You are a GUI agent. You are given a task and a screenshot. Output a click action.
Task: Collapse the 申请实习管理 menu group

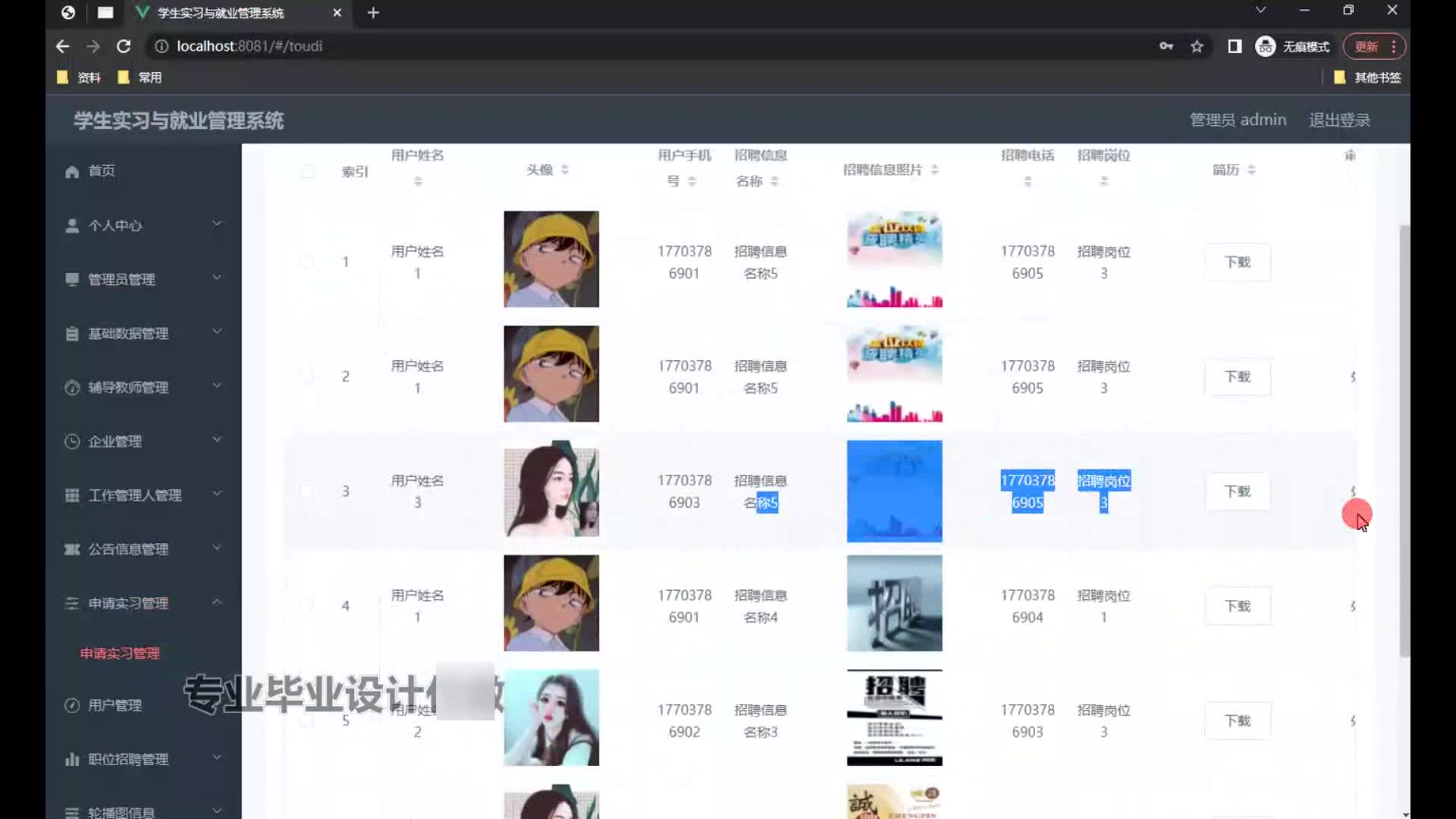point(217,602)
